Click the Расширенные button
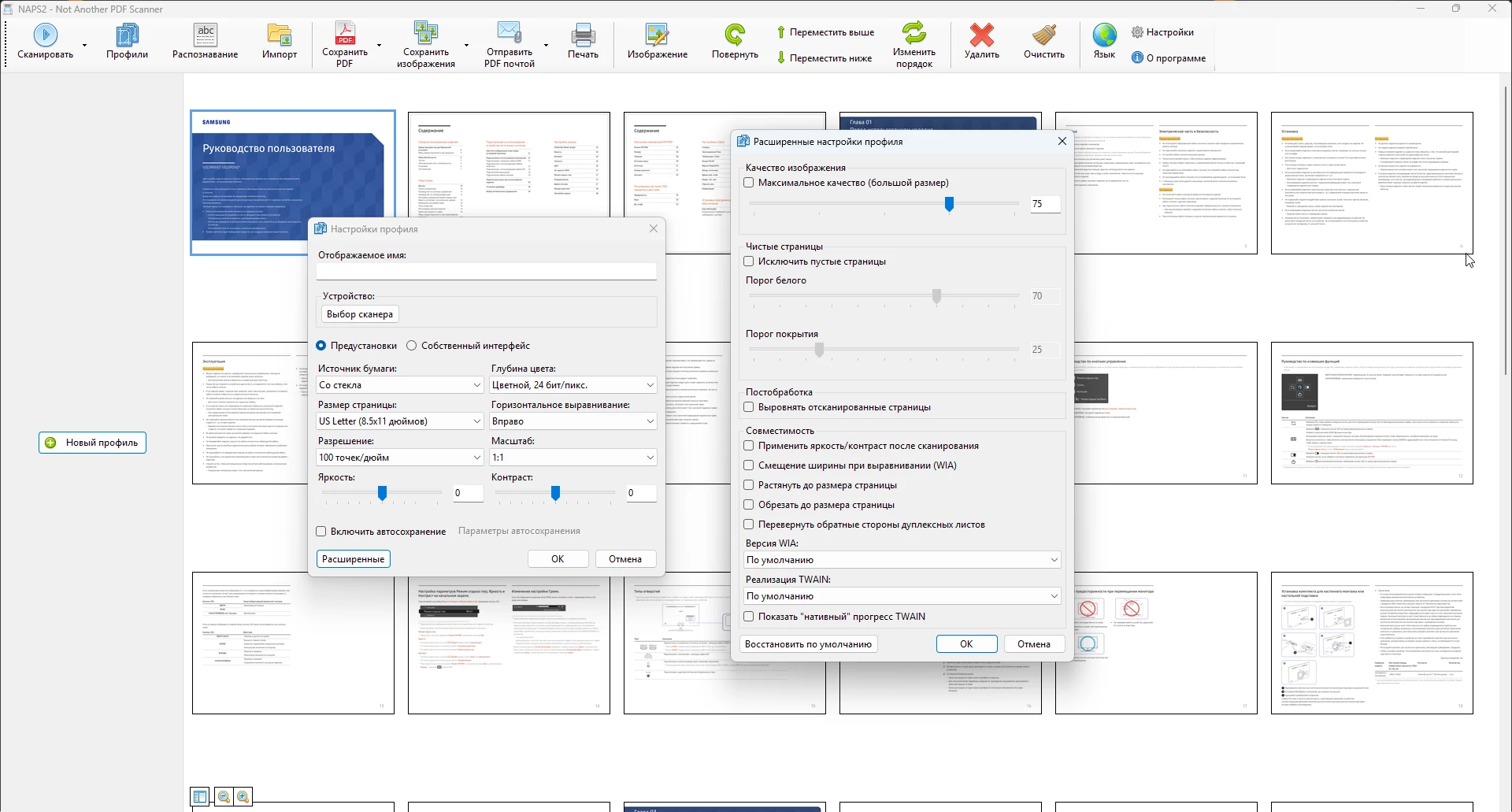This screenshot has height=812, width=1512. click(x=354, y=559)
